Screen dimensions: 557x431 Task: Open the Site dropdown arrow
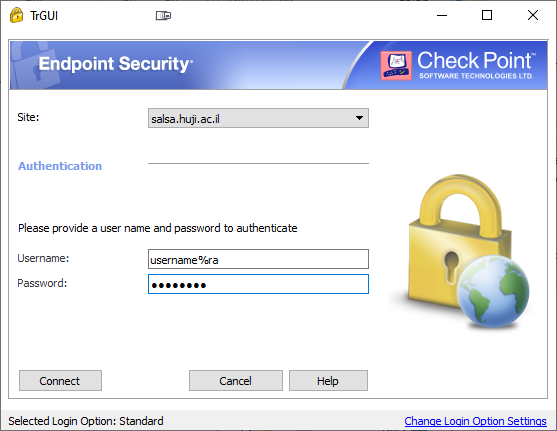click(x=359, y=118)
